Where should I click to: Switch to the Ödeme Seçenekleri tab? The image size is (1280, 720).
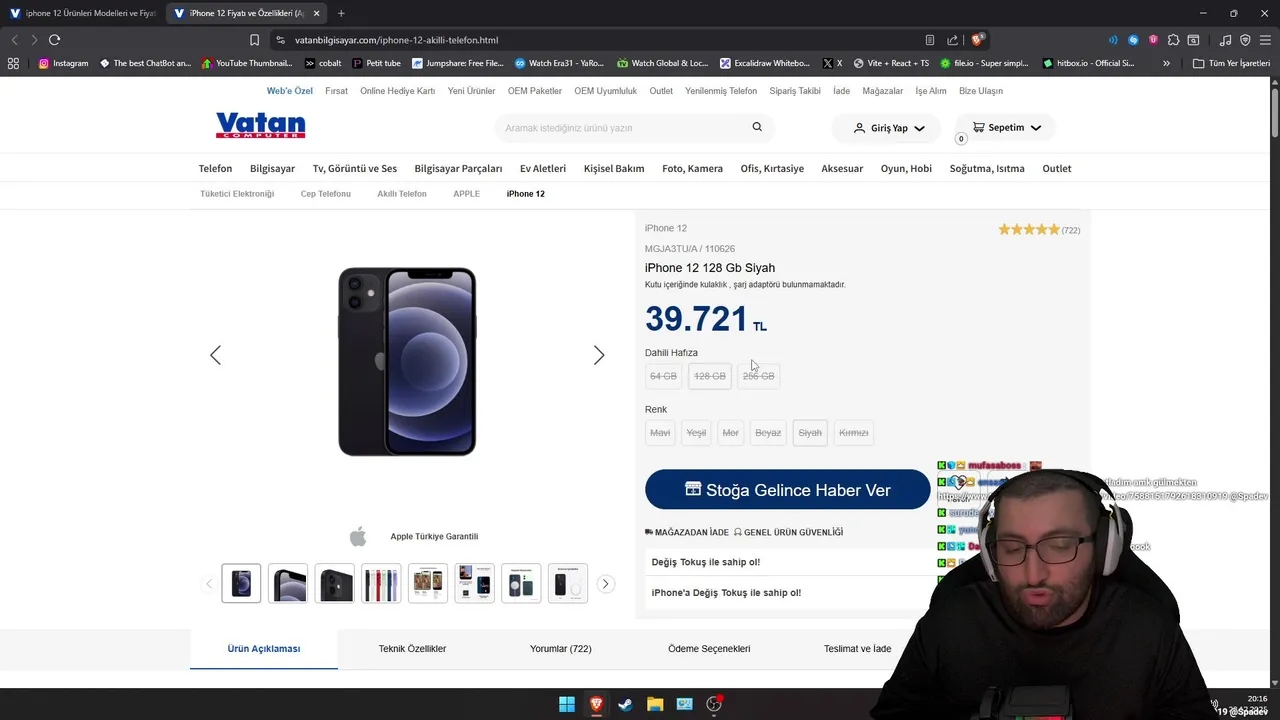pos(709,649)
